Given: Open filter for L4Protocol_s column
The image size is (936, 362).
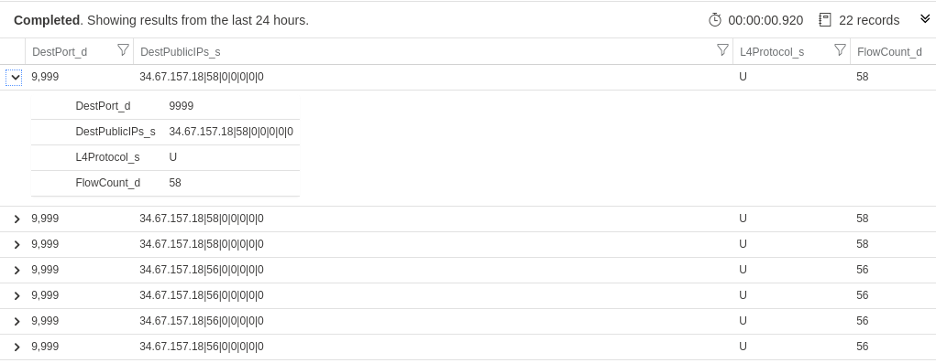Looking at the screenshot, I should (x=840, y=50).
